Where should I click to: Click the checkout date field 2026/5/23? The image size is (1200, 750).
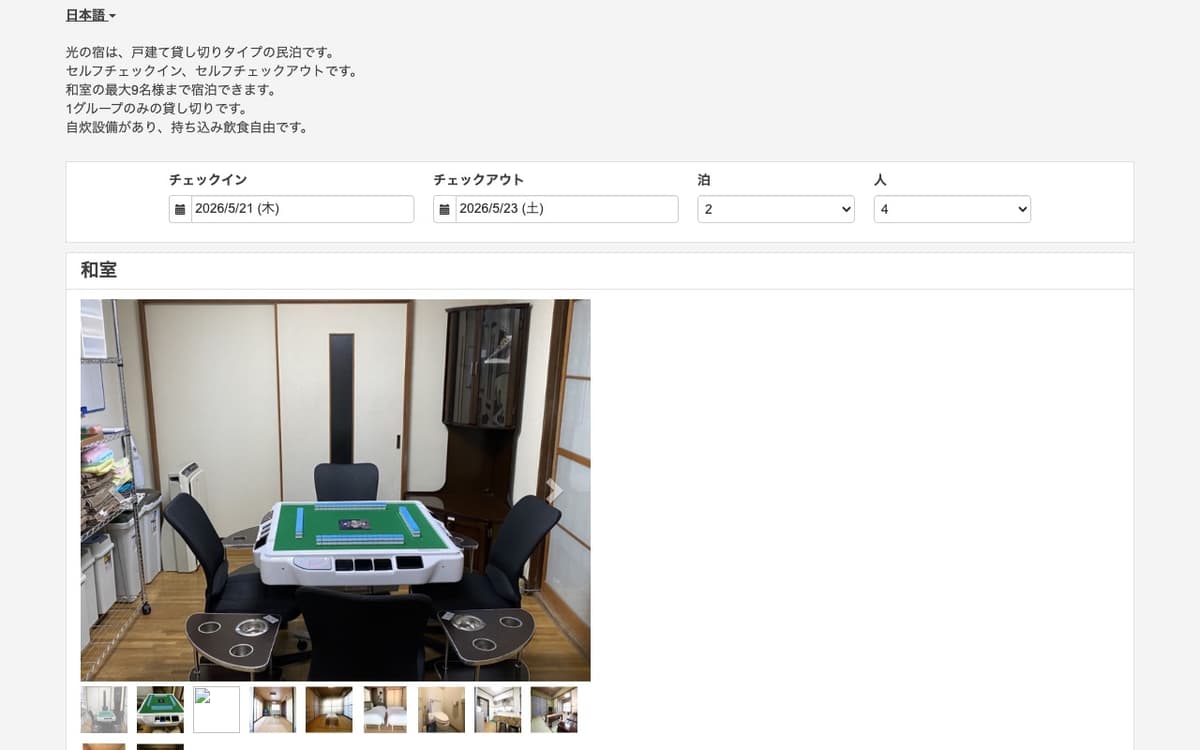pos(567,209)
